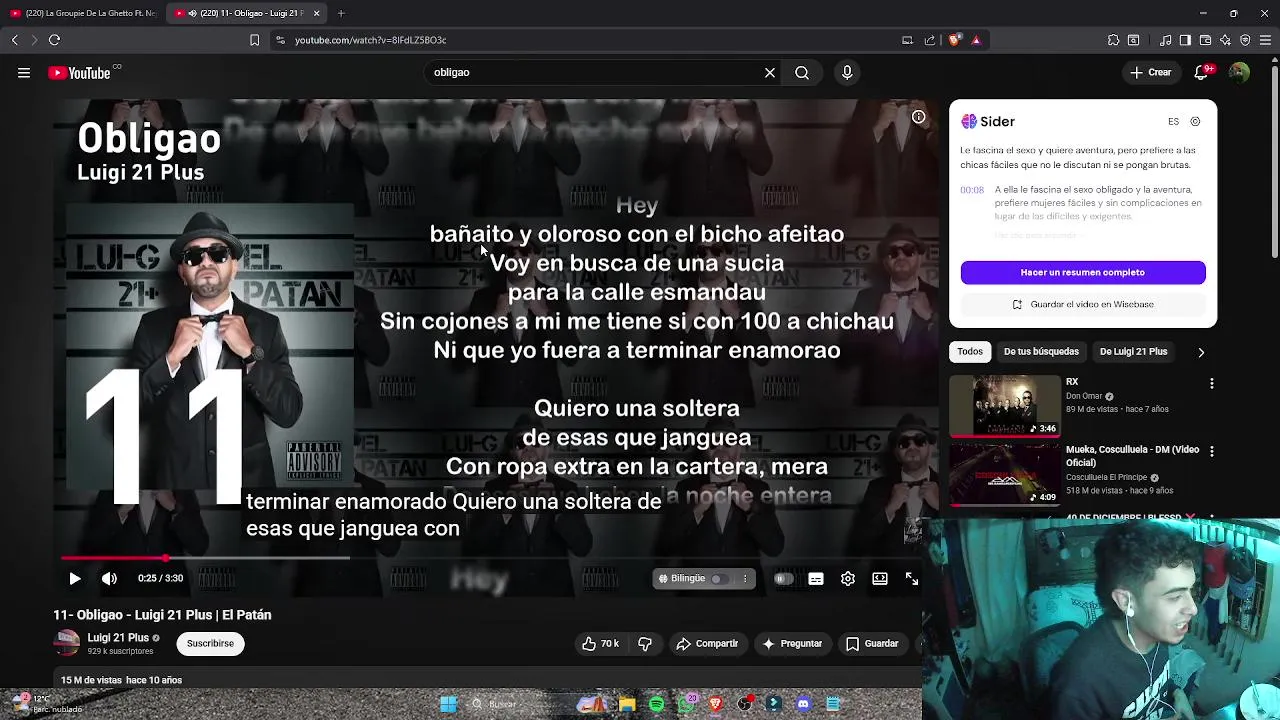The width and height of the screenshot is (1280, 720).
Task: Open Discord from the taskbar
Action: tap(803, 704)
